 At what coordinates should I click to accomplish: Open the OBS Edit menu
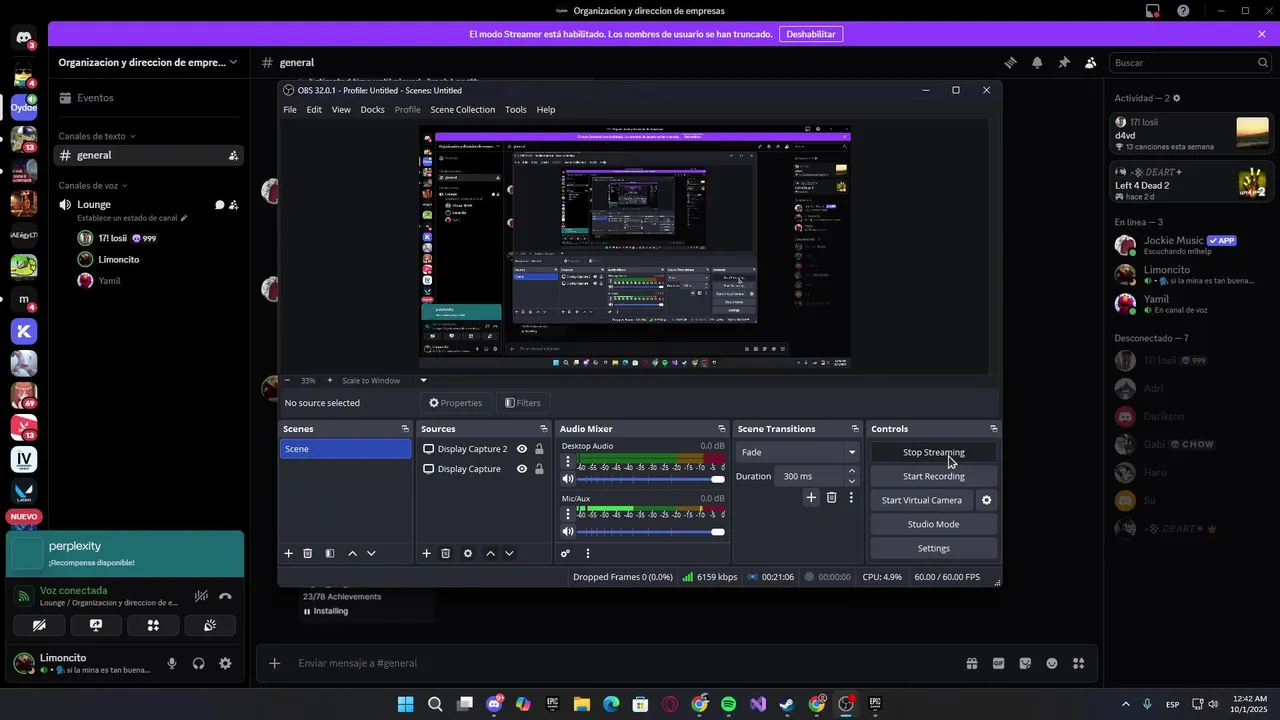click(x=314, y=110)
